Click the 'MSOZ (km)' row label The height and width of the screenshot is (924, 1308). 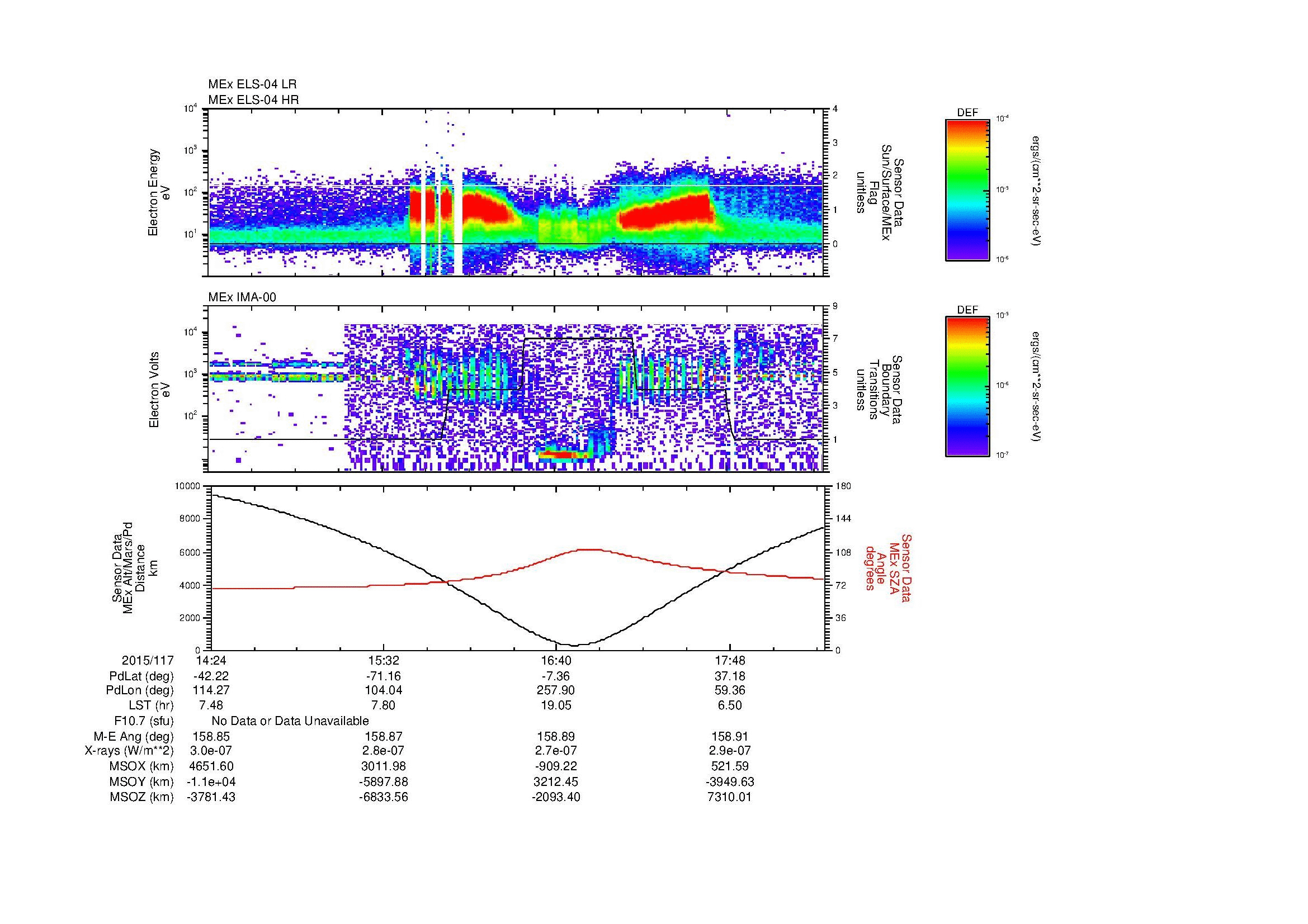point(141,798)
